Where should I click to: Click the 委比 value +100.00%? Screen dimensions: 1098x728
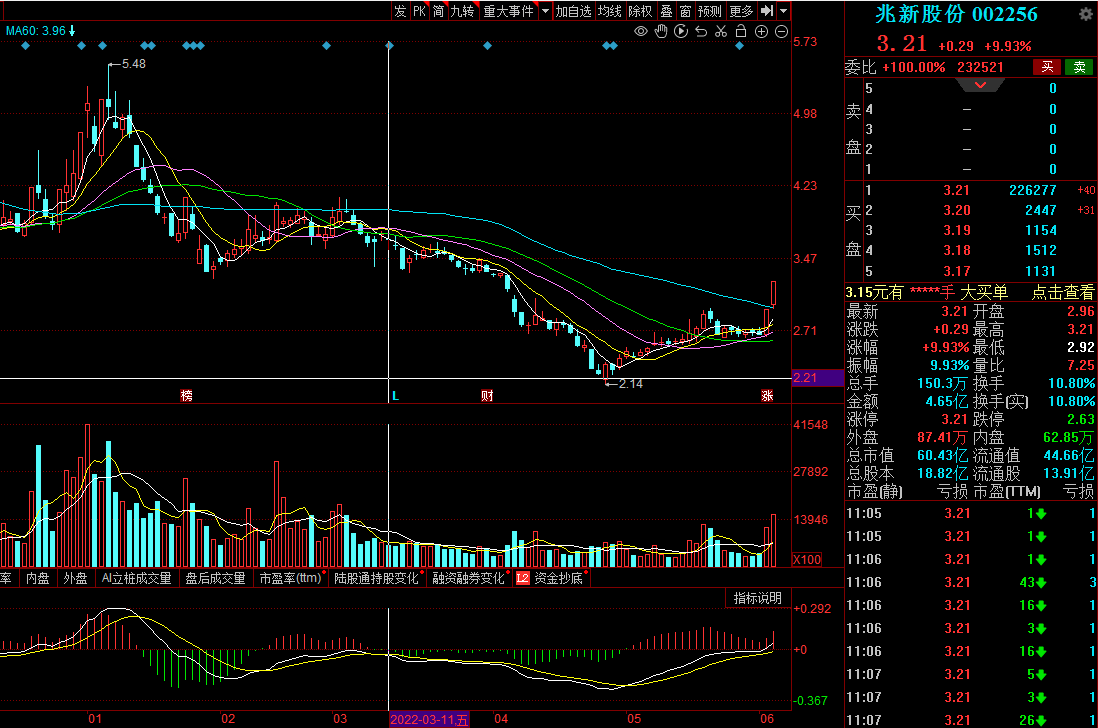click(913, 67)
